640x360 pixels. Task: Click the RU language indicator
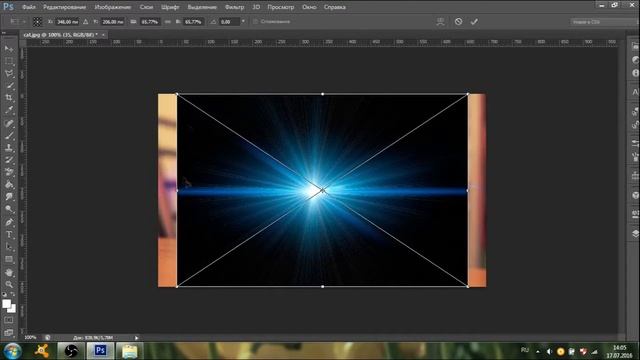(524, 350)
